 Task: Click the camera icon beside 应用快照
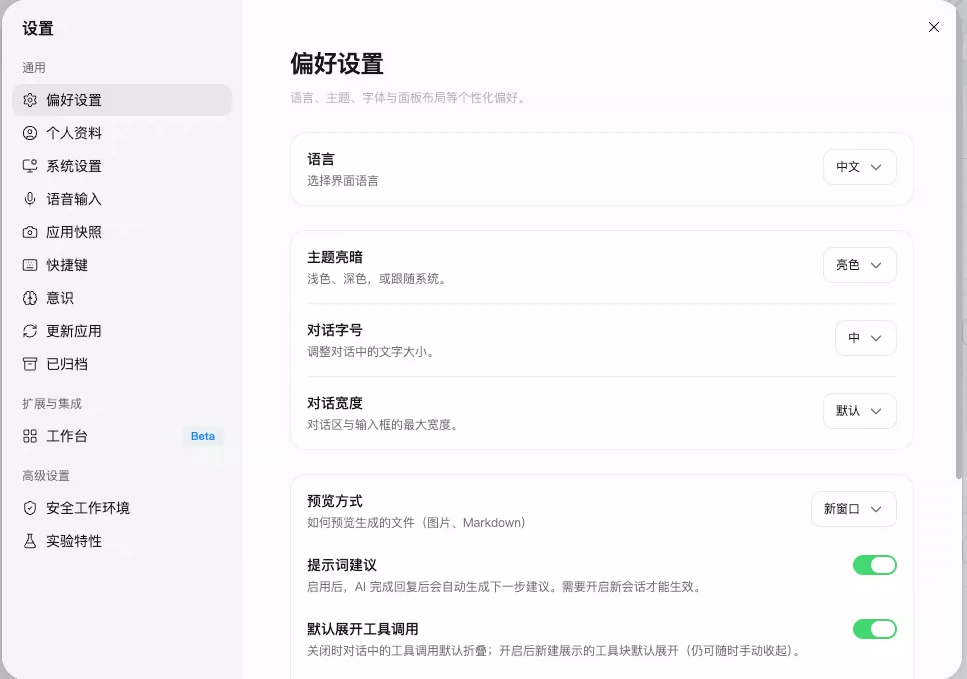coord(30,232)
